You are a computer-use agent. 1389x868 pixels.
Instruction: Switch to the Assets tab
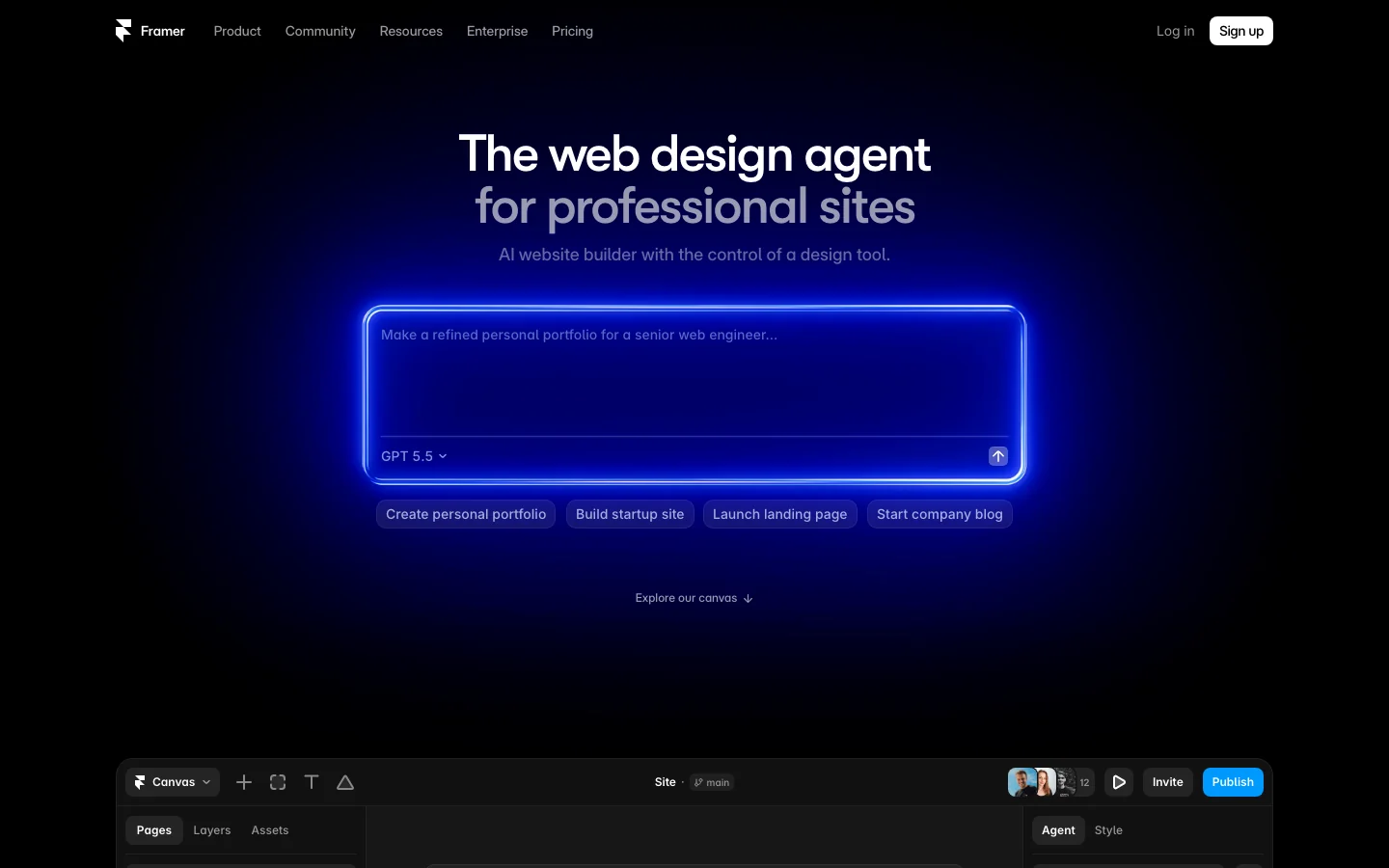pos(270,830)
